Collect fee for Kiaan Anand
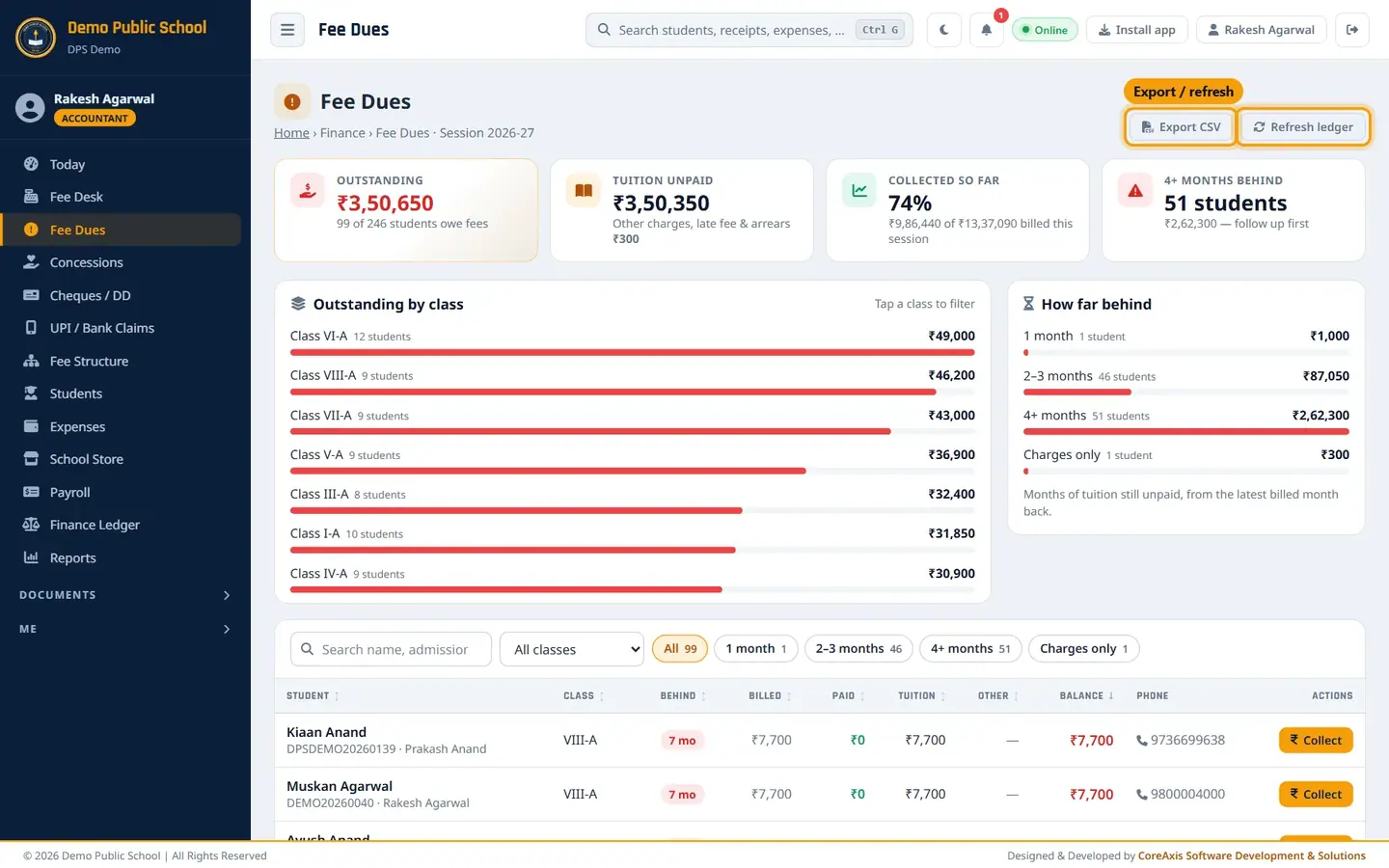The image size is (1389, 868). 1316,741
